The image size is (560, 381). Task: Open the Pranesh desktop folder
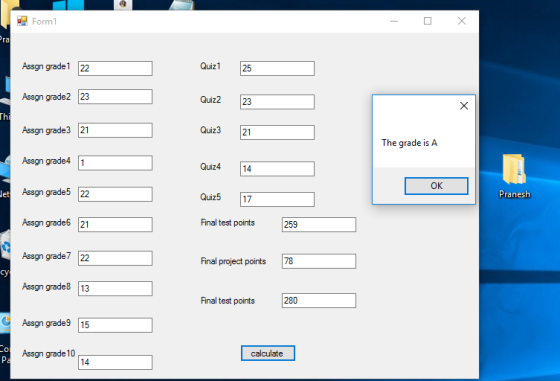[x=514, y=176]
